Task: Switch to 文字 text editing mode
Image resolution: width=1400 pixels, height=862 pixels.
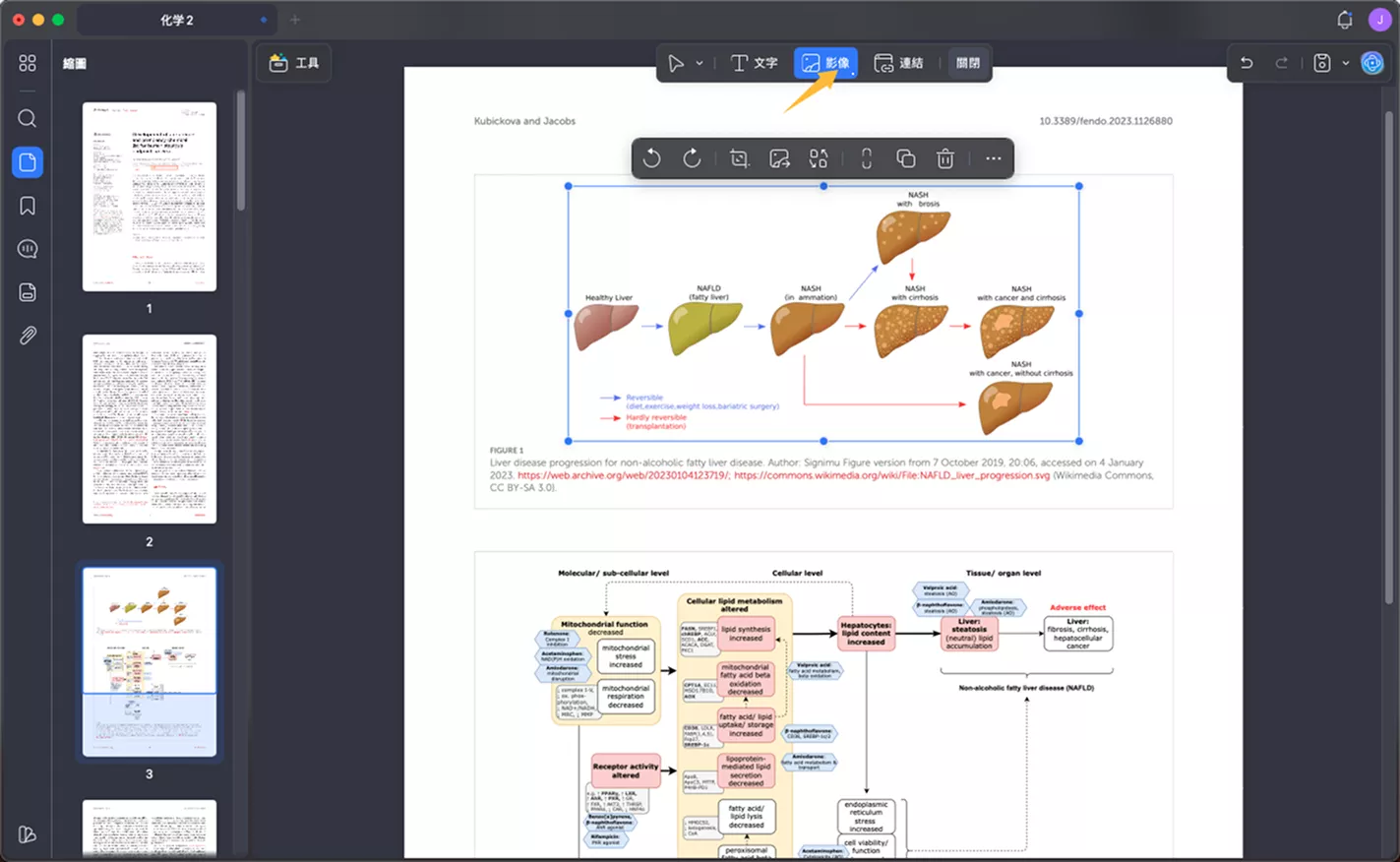Action: tap(755, 63)
